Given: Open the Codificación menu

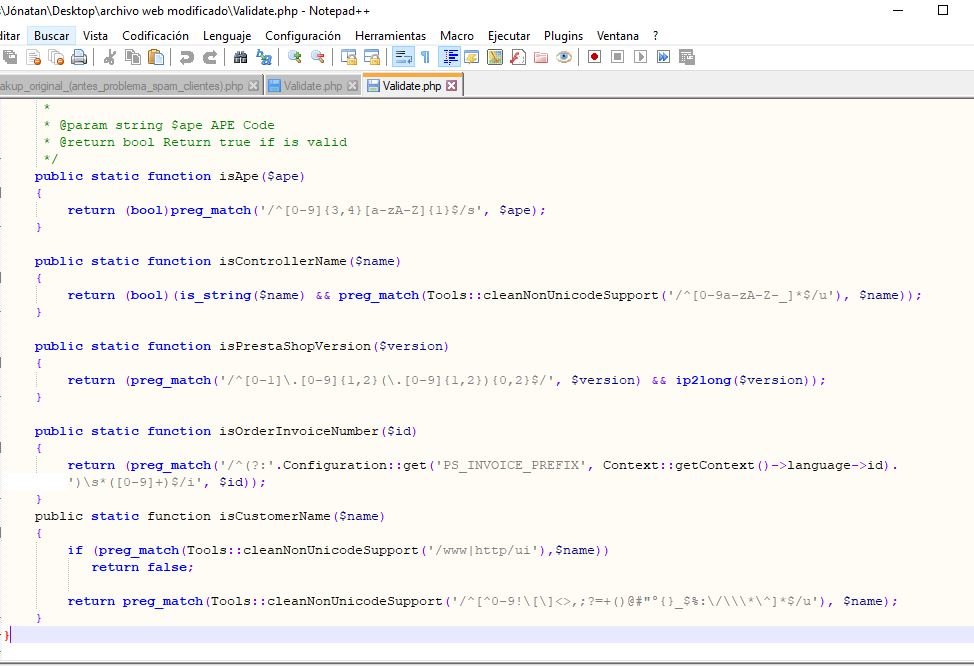Looking at the screenshot, I should pyautogui.click(x=155, y=35).
